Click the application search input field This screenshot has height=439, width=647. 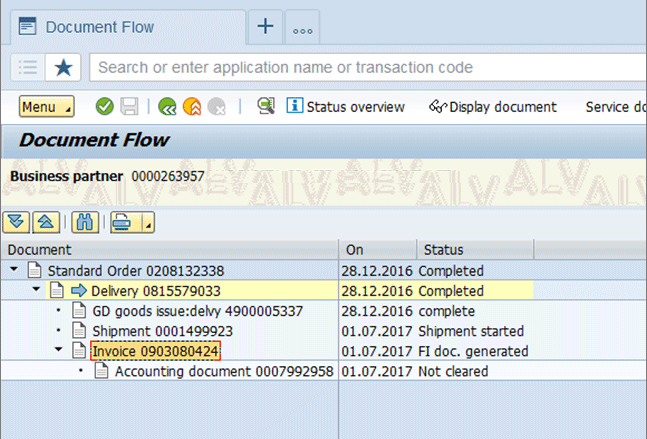pyautogui.click(x=368, y=67)
